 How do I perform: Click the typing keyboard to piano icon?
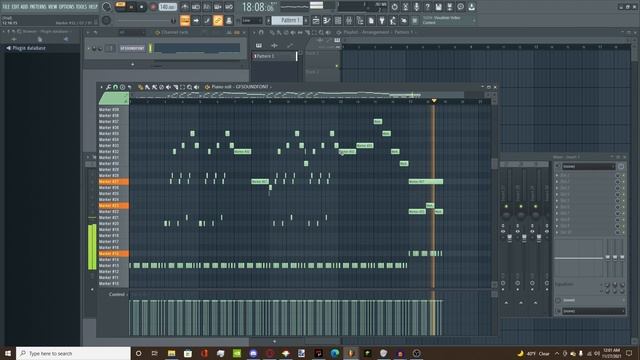pyautogui.click(x=185, y=20)
